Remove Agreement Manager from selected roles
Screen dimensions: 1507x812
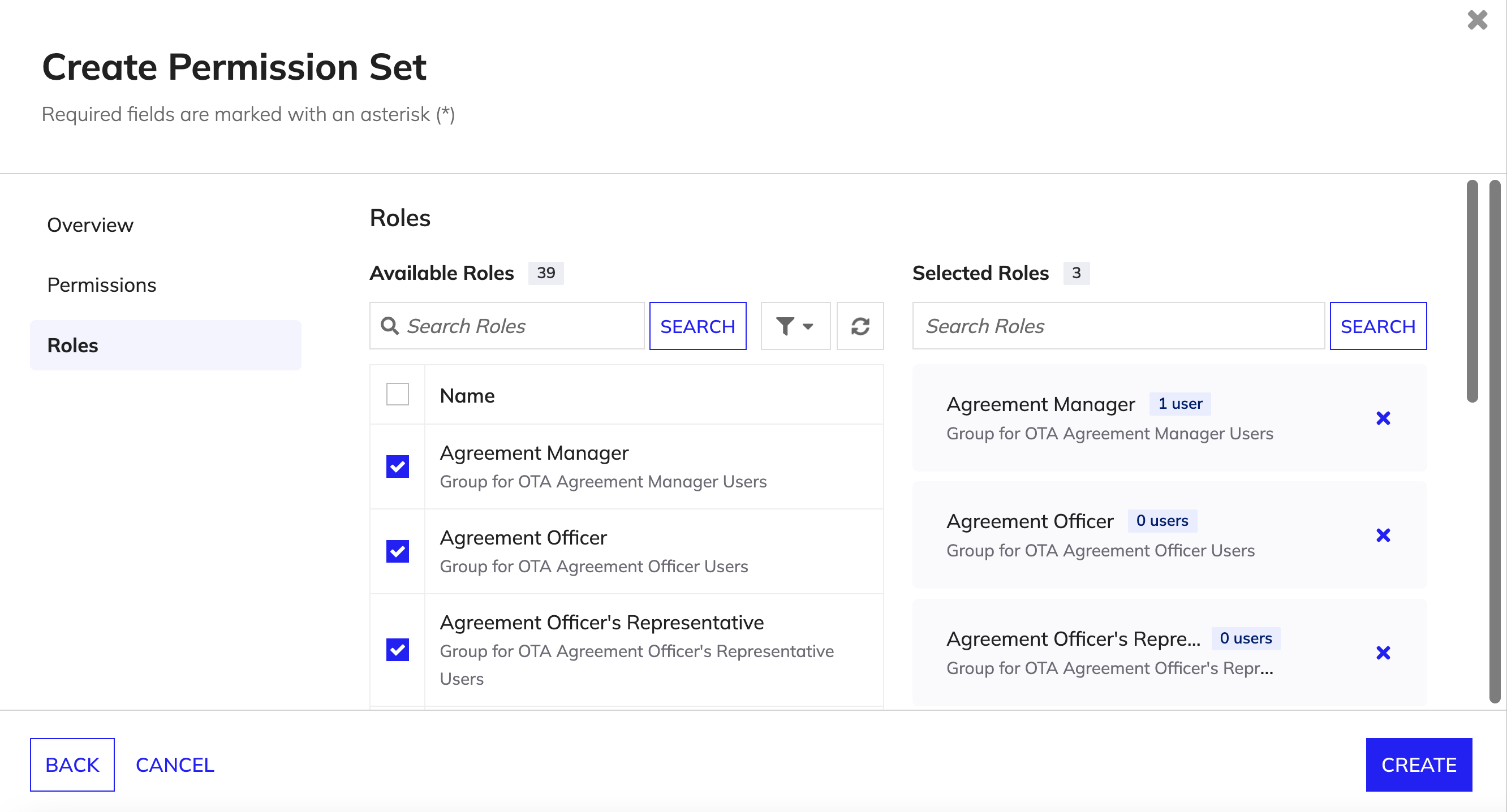pos(1383,418)
